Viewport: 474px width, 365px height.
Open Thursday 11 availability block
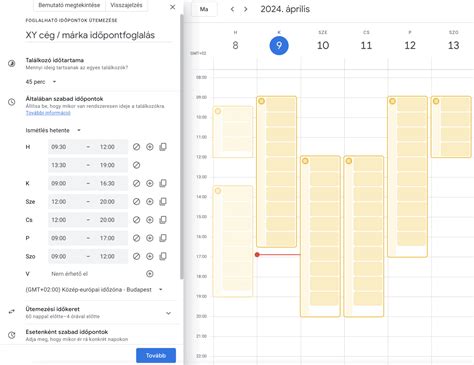[x=364, y=236]
